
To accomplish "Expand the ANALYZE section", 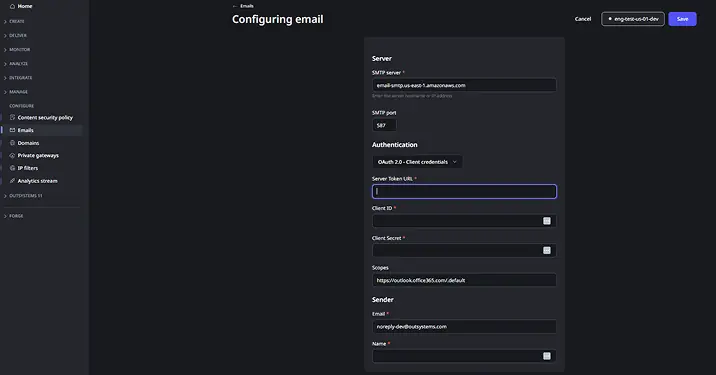I will click(16, 64).
